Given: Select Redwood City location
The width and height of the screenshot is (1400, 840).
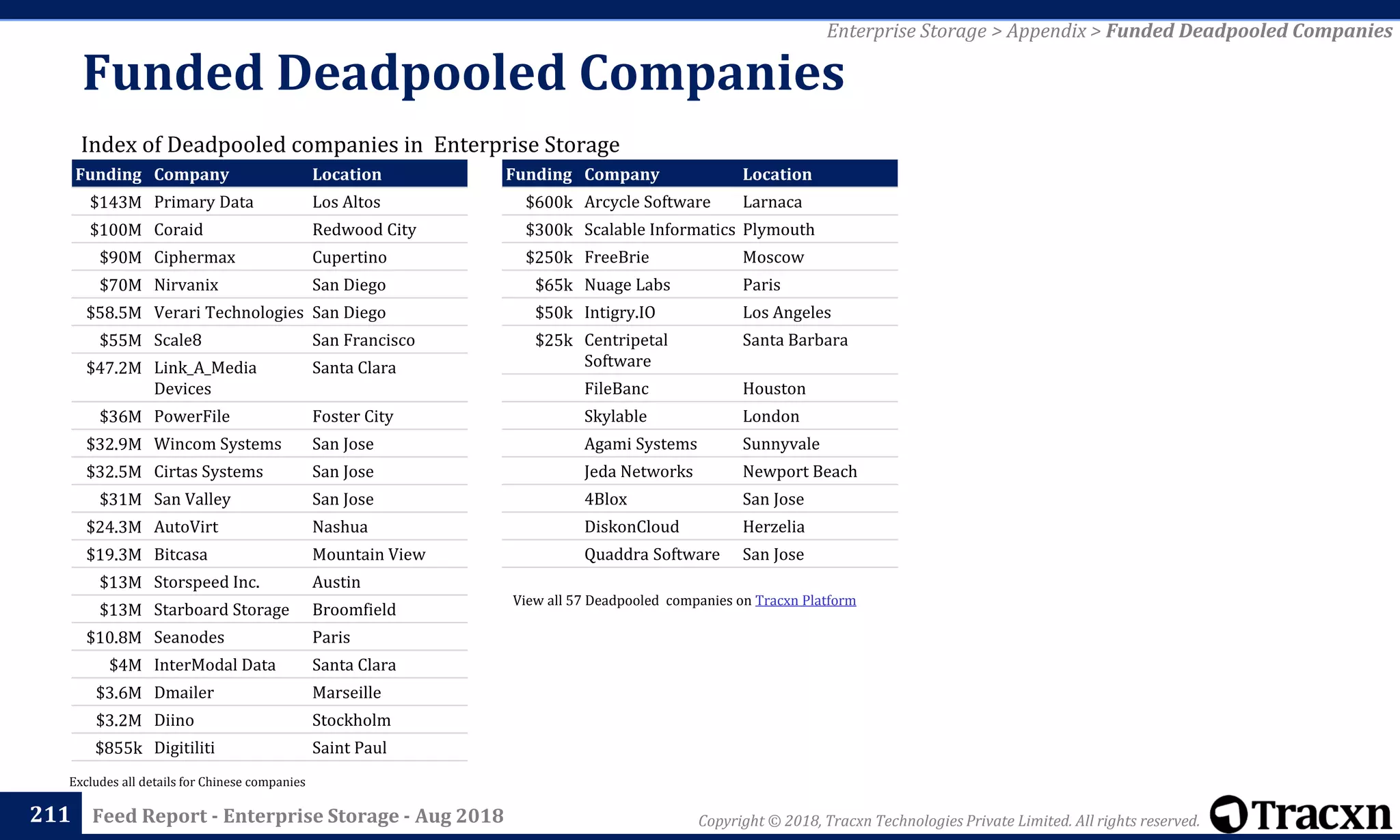Looking at the screenshot, I should 364,230.
